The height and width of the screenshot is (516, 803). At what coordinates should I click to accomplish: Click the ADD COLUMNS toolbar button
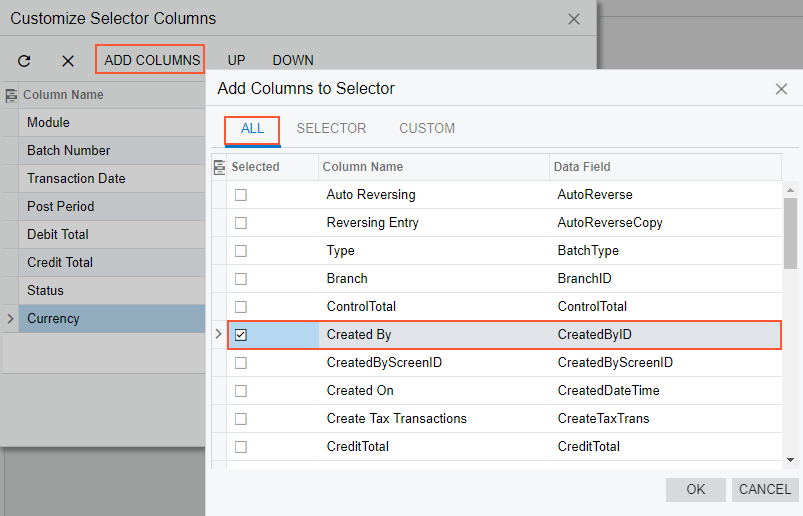[x=151, y=60]
